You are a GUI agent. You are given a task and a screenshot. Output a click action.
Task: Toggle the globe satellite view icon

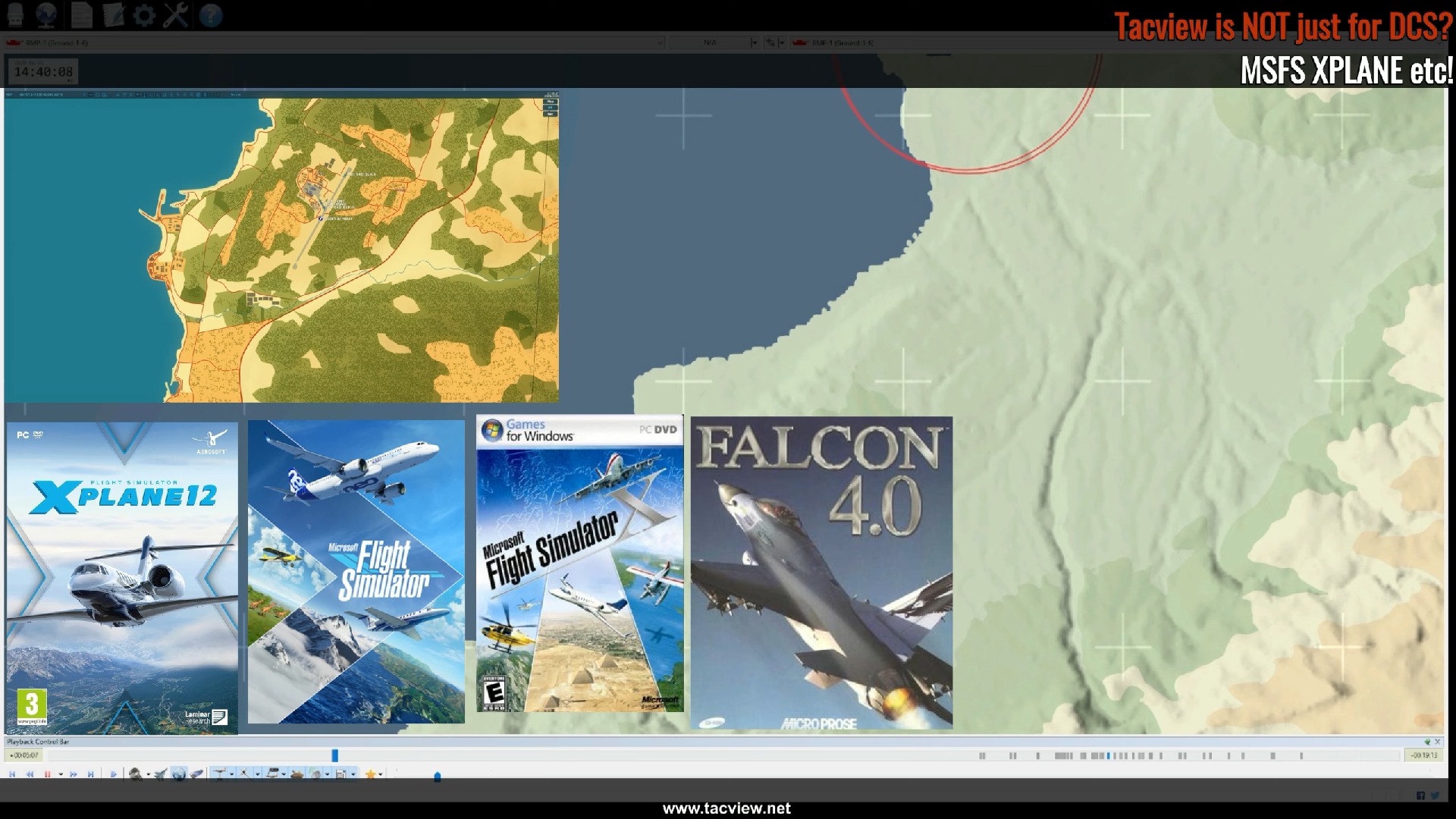(178, 774)
